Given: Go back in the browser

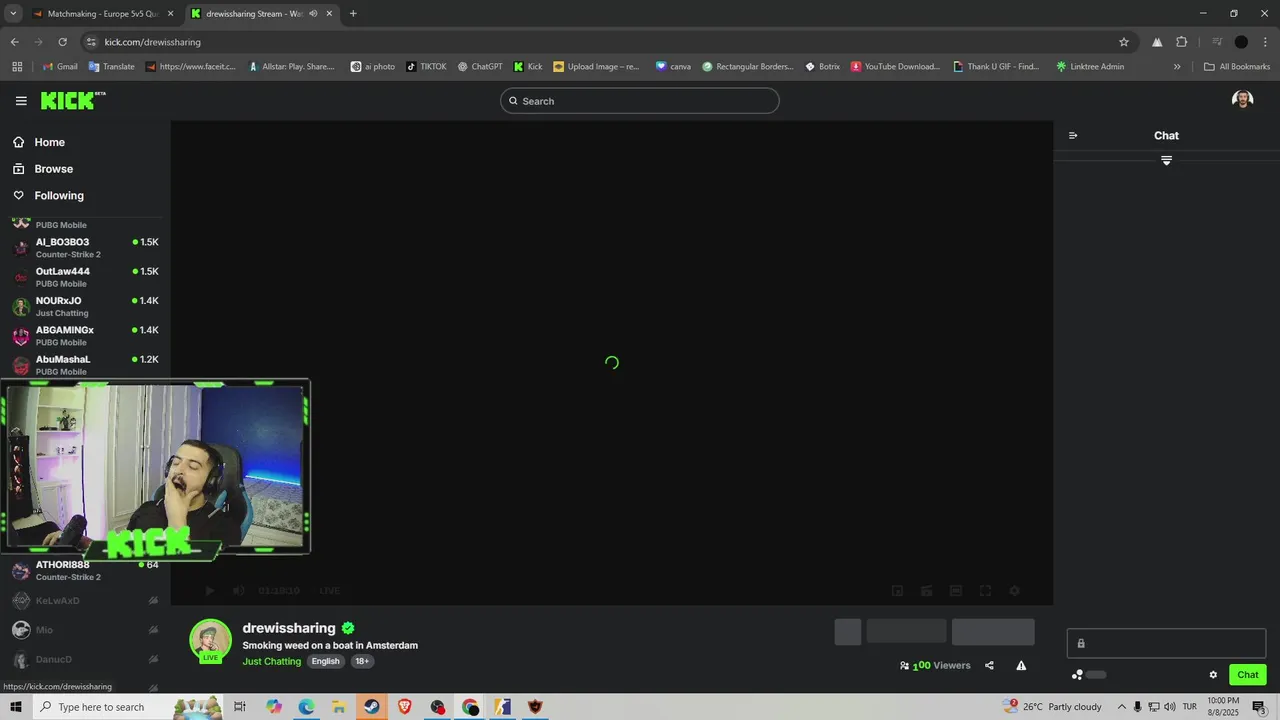Looking at the screenshot, I should coord(14,42).
